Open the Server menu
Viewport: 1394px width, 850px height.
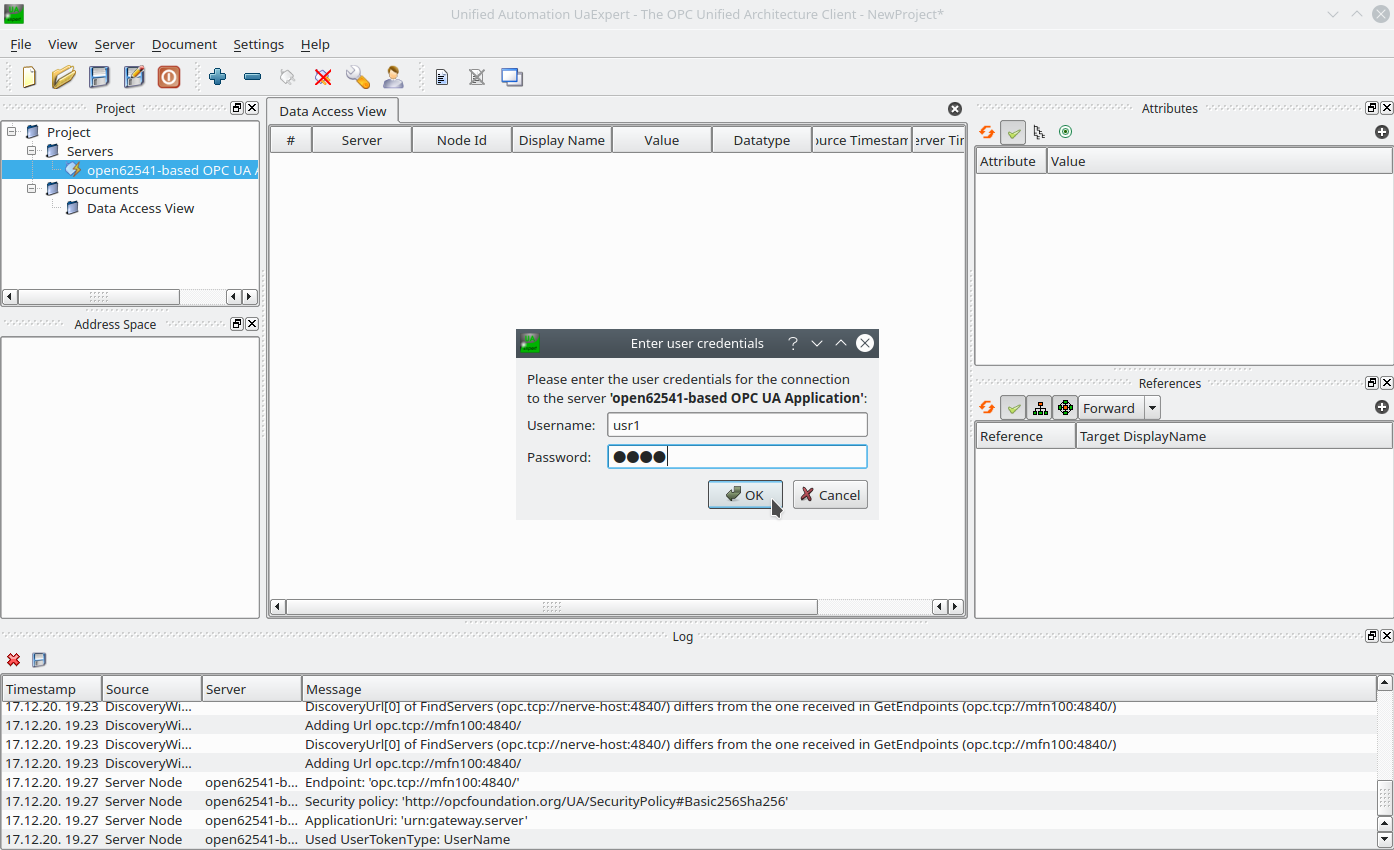tap(114, 45)
